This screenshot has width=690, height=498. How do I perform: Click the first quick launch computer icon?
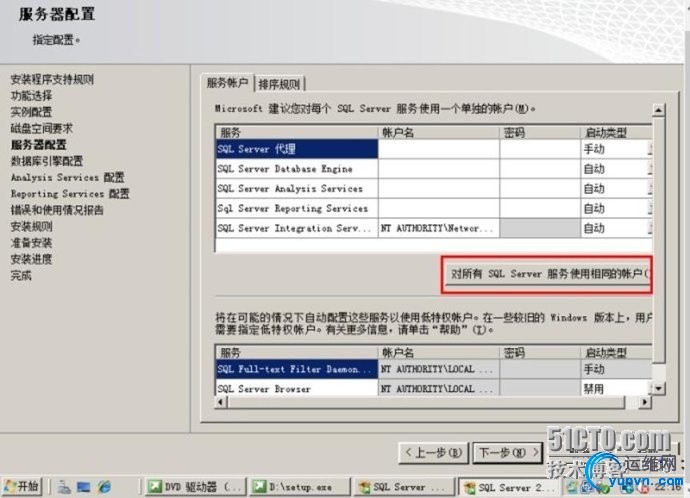64,487
